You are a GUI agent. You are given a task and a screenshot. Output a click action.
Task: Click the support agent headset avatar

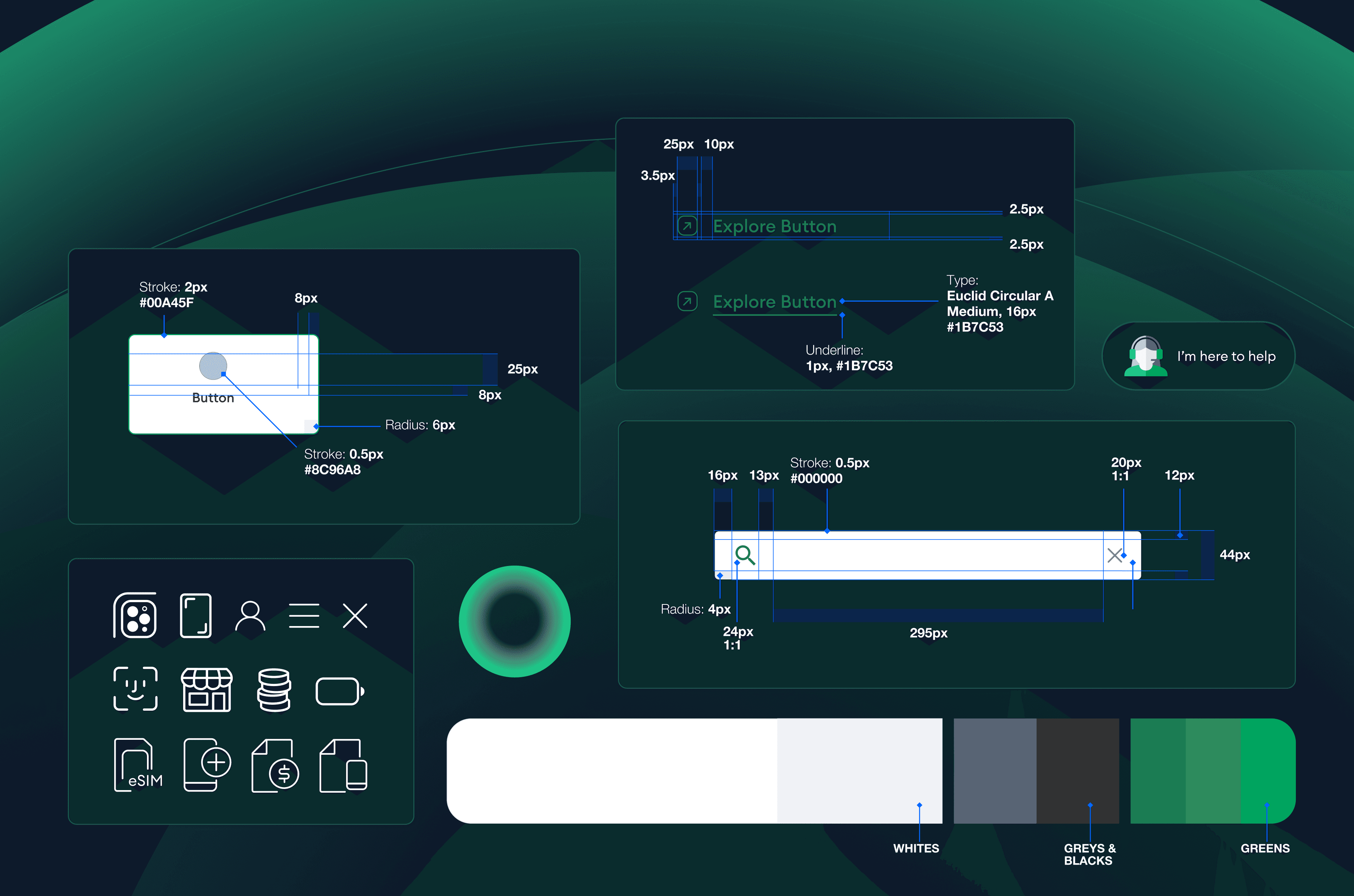(x=1145, y=356)
